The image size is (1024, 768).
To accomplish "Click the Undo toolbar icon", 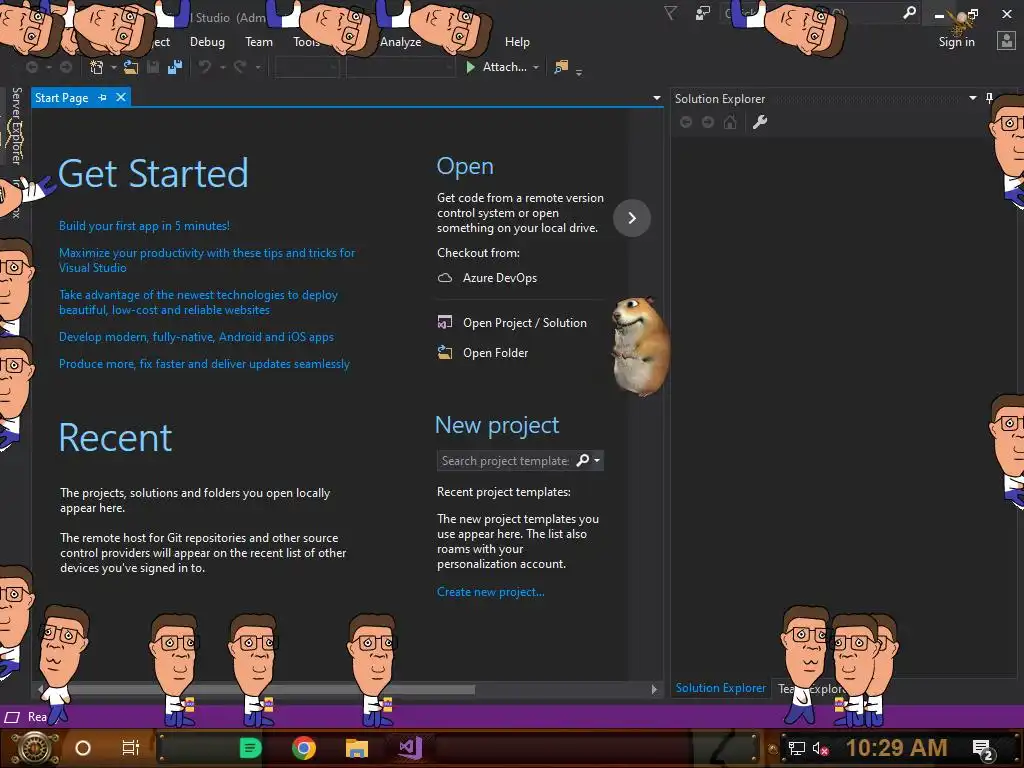I will (x=205, y=67).
